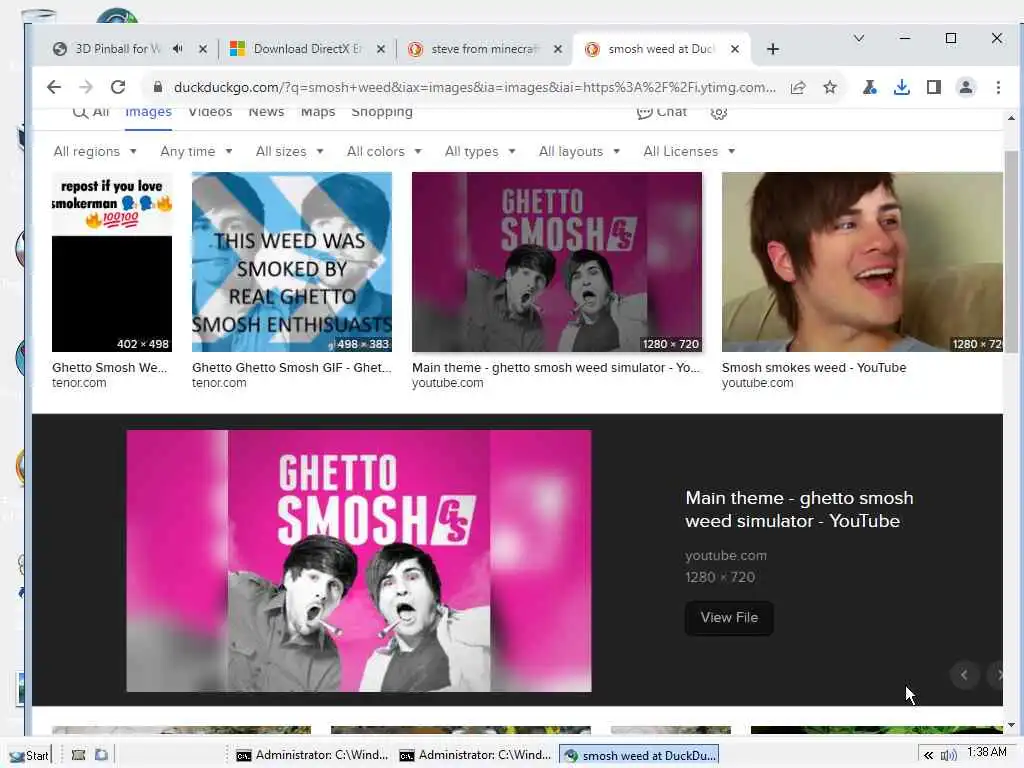Show the previous image with left arrow
1024x768 pixels.
[x=964, y=675]
